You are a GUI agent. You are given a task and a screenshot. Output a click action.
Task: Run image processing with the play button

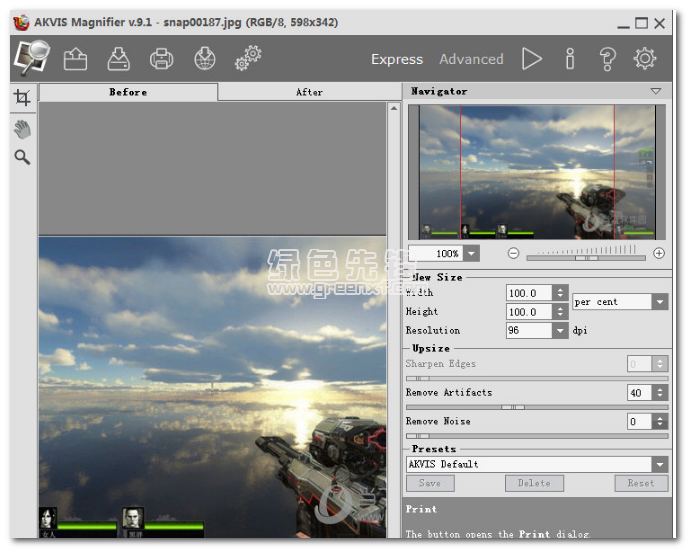[x=531, y=59]
